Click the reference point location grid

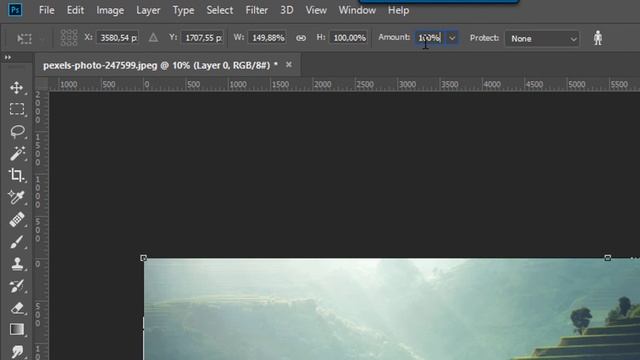(x=69, y=38)
